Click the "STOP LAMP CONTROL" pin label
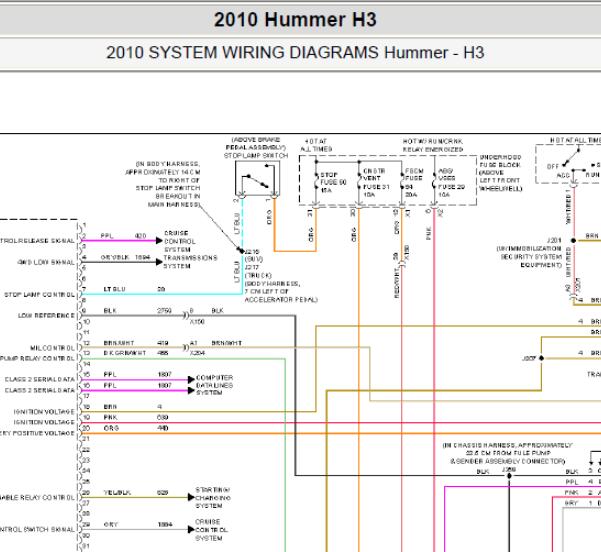Image resolution: width=601 pixels, height=552 pixels. click(39, 295)
